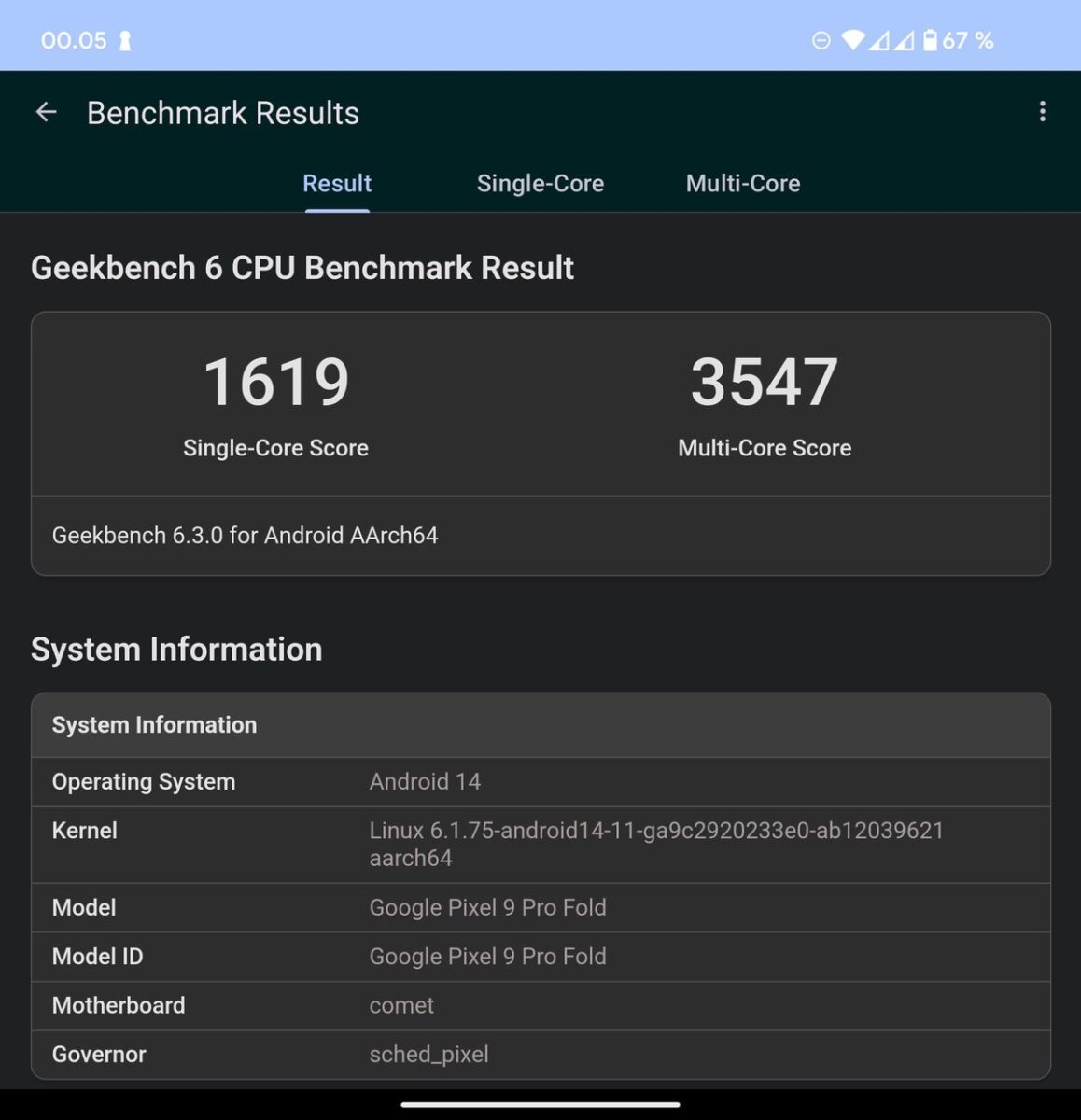1081x1120 pixels.
Task: Tap the second cellular signal icon
Action: click(x=904, y=40)
